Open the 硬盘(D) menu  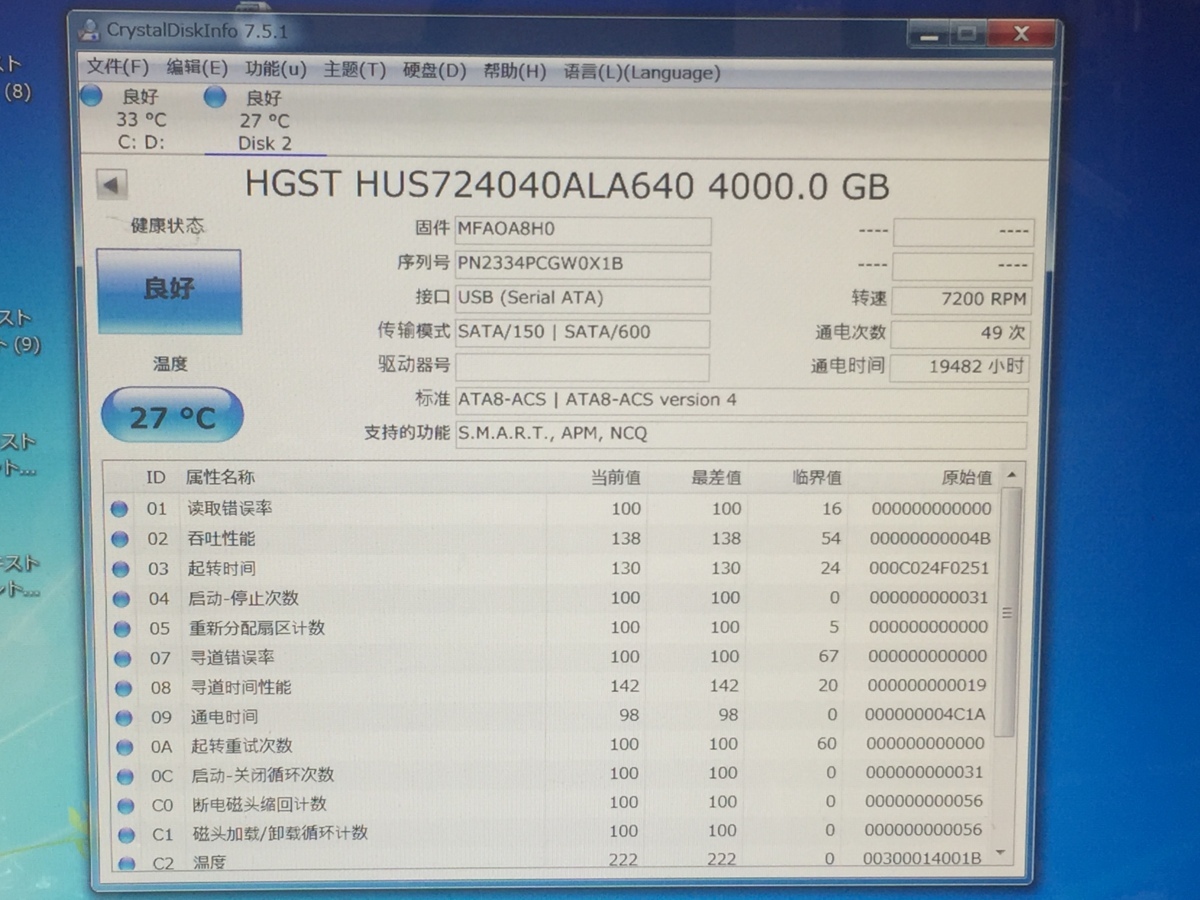point(434,71)
